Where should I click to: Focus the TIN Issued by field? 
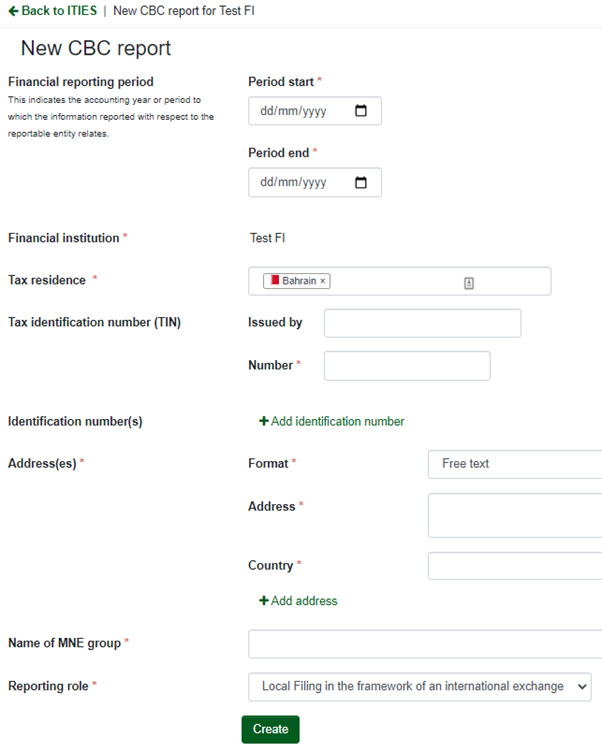[423, 323]
